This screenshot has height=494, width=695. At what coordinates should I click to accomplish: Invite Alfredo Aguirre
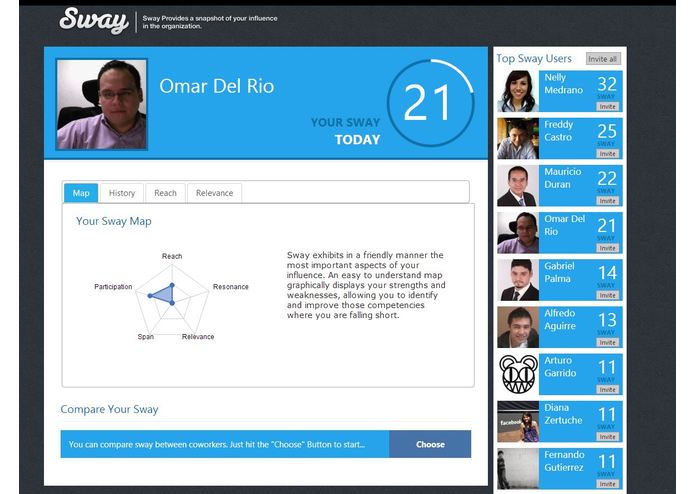[x=607, y=342]
